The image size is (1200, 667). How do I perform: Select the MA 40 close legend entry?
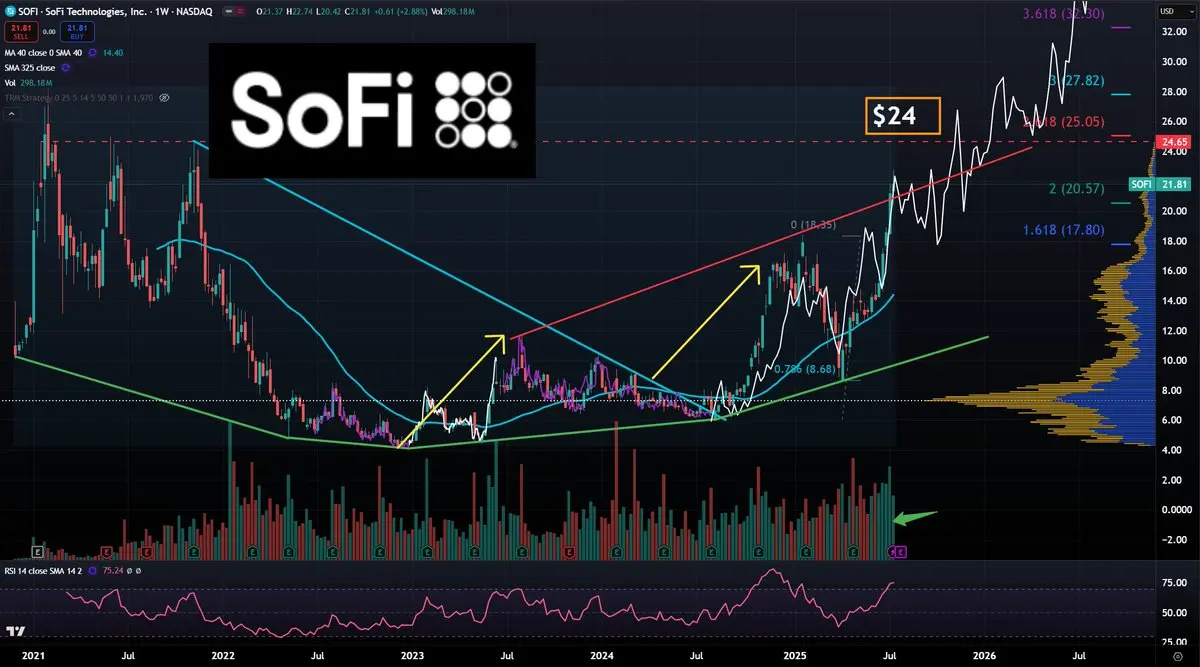tap(43, 52)
